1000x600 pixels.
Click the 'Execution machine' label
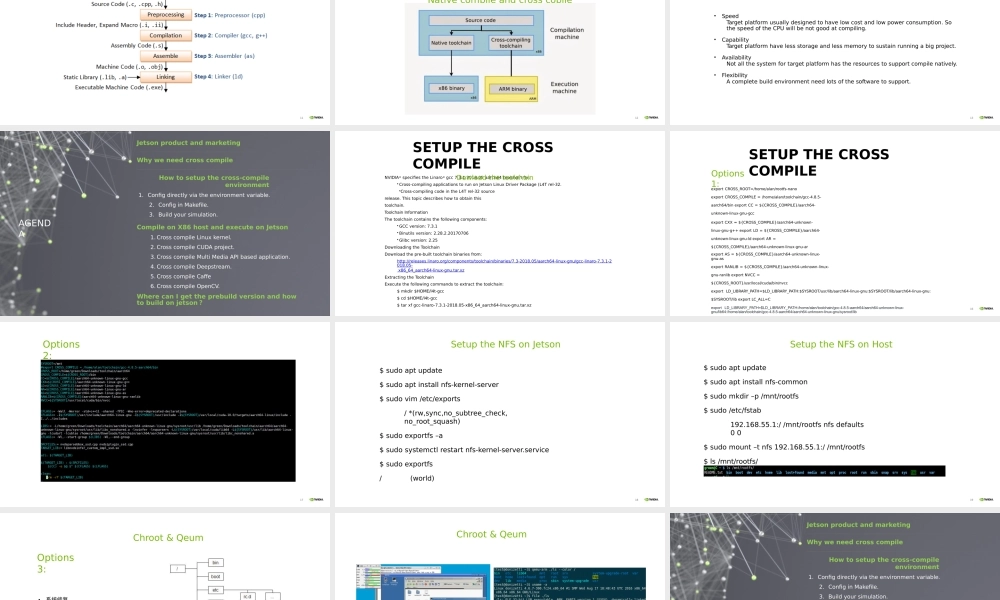(x=564, y=87)
